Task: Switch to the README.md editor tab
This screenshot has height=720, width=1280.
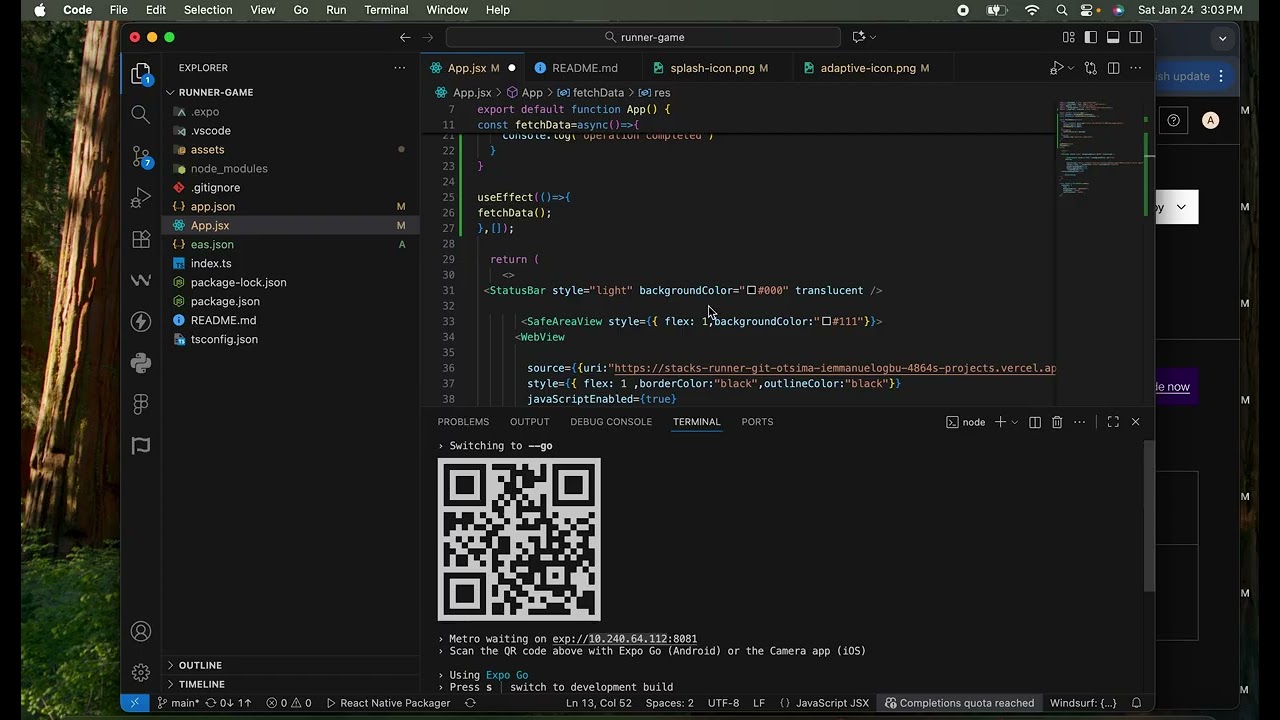Action: coord(584,68)
